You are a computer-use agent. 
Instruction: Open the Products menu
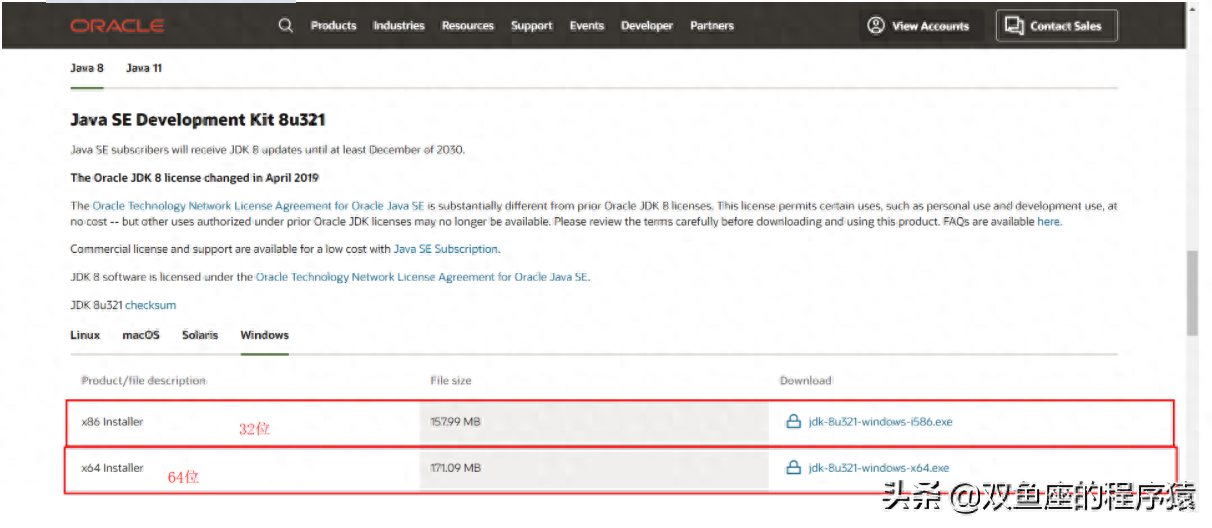(333, 26)
